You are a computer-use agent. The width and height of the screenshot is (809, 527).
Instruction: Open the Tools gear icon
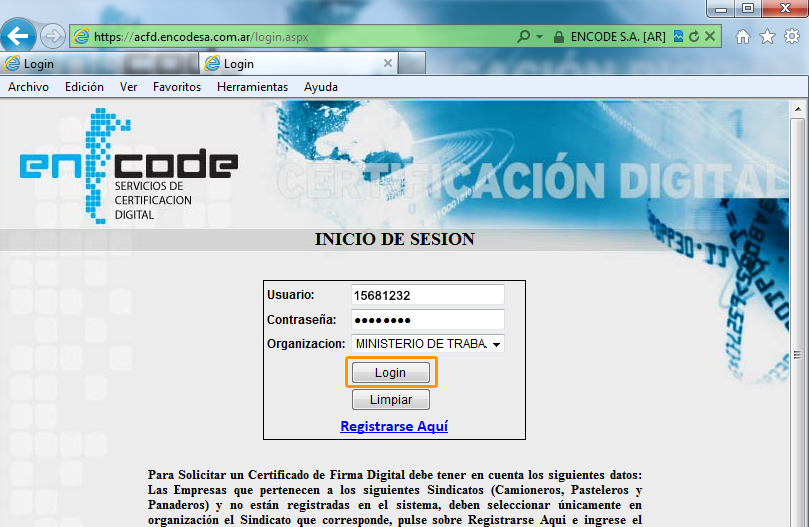(791, 37)
